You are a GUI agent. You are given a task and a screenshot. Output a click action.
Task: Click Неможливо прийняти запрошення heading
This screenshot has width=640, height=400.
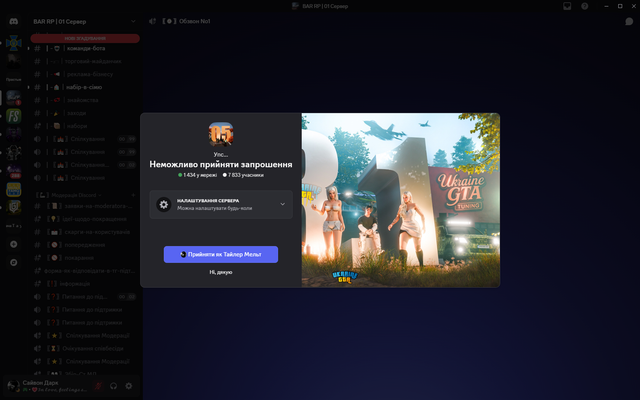tap(221, 164)
